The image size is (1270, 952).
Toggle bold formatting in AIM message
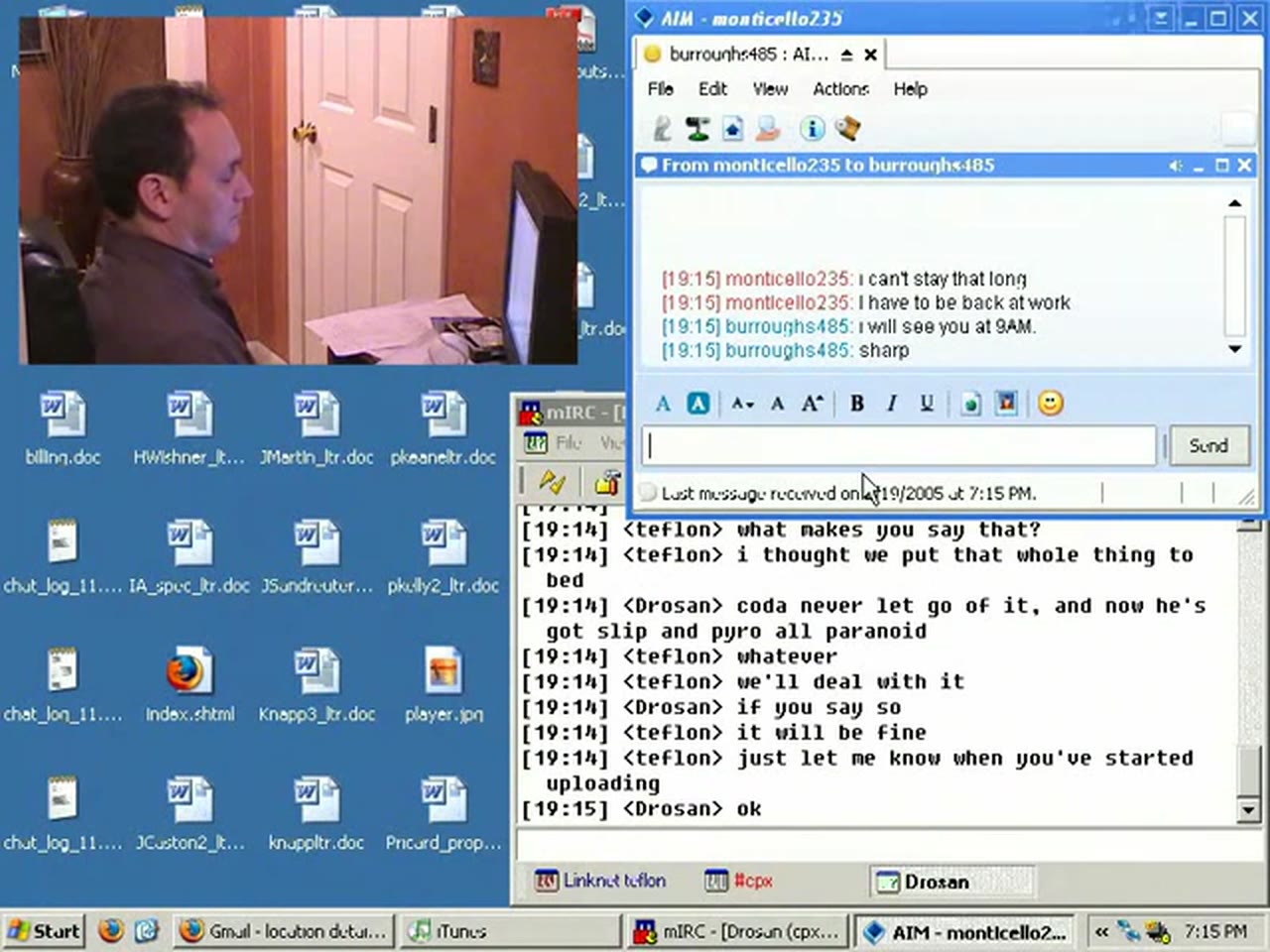click(x=857, y=403)
